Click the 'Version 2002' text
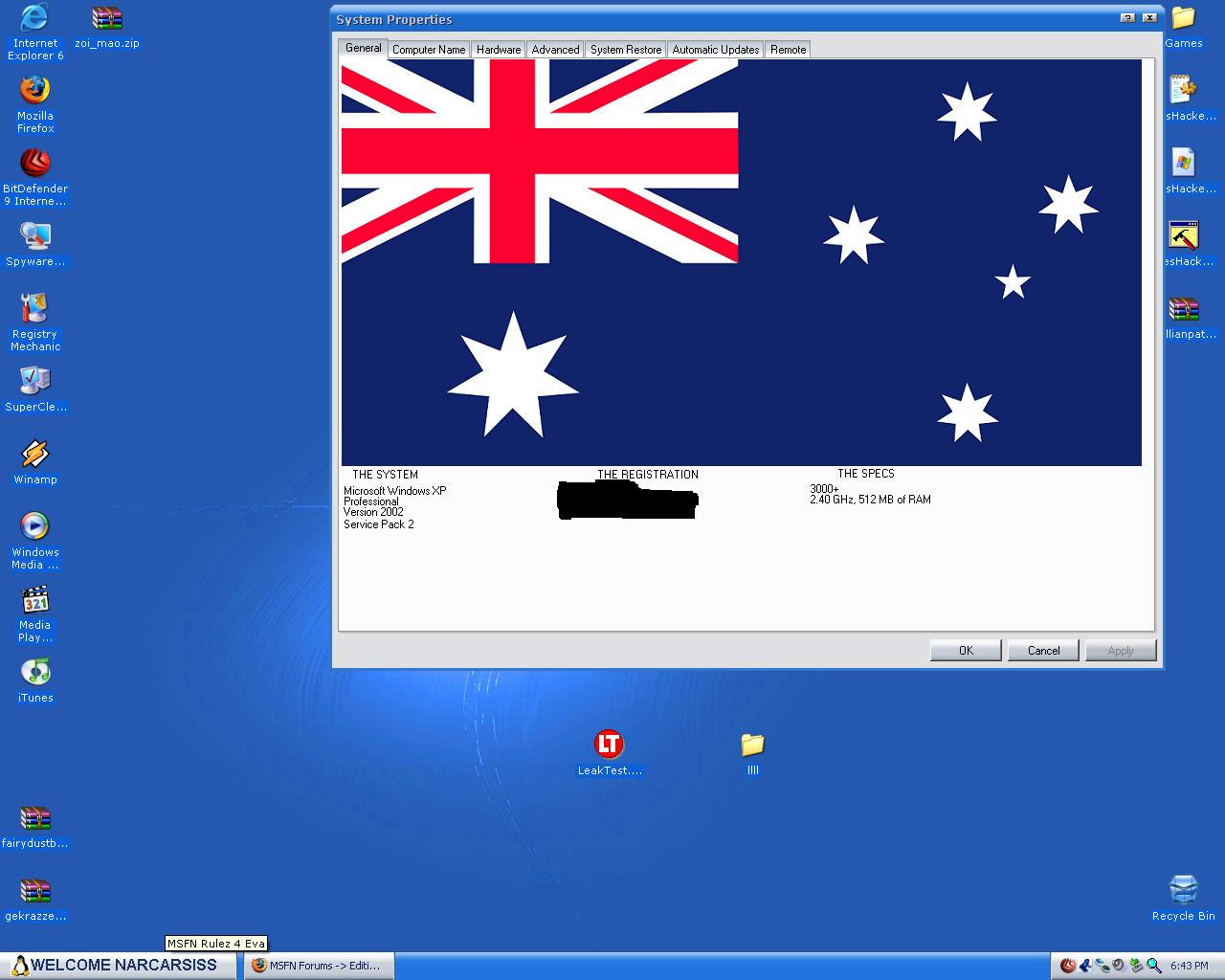The width and height of the screenshot is (1225, 980). [373, 512]
